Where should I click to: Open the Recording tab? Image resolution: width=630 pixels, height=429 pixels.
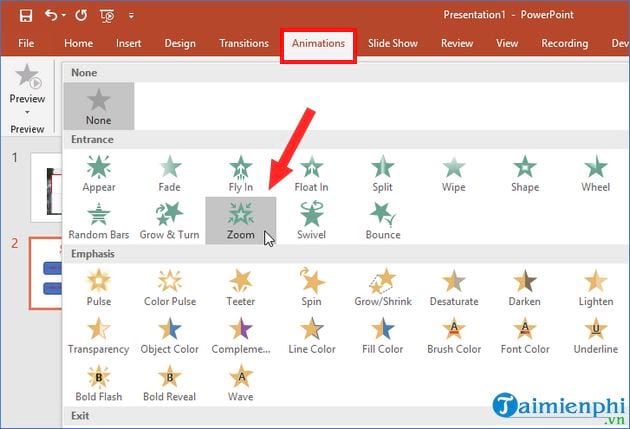565,43
